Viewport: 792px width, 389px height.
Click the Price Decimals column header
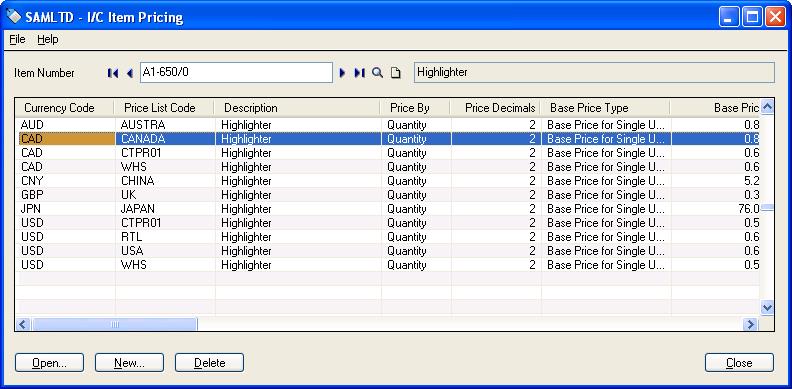pos(495,108)
